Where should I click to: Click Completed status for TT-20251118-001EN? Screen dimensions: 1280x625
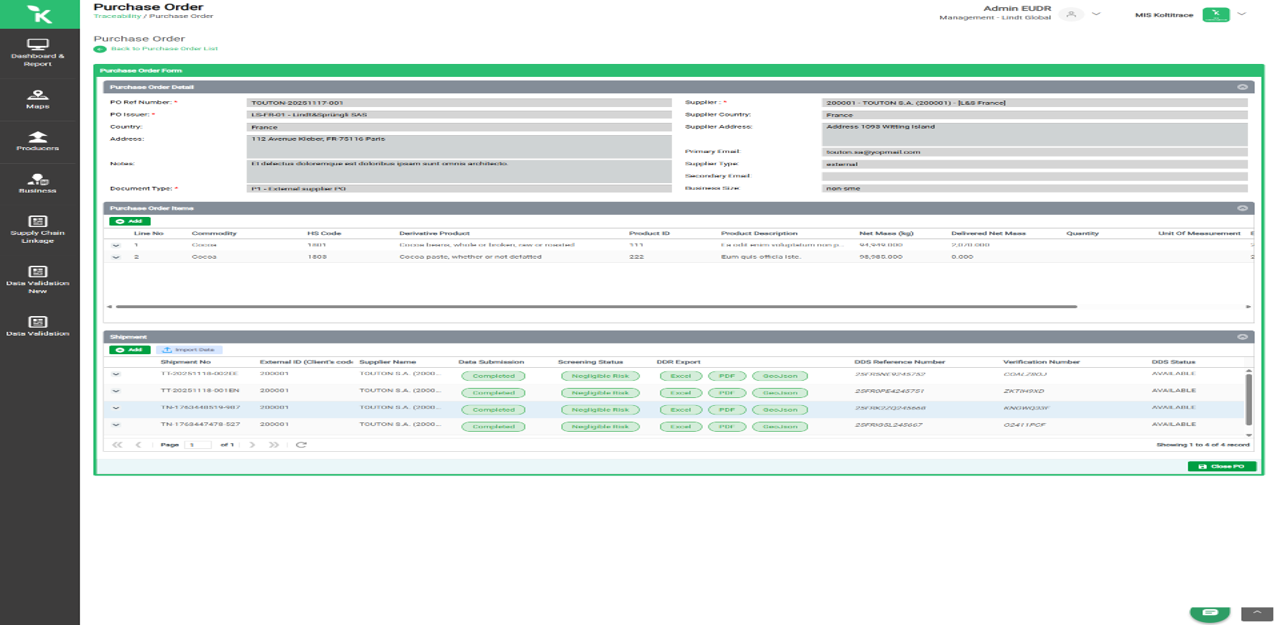[x=493, y=393]
